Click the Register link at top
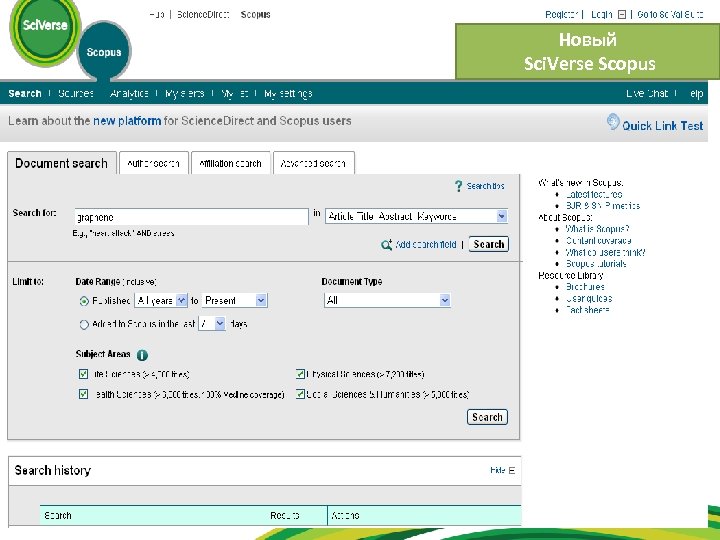720x540 pixels. tap(561, 15)
